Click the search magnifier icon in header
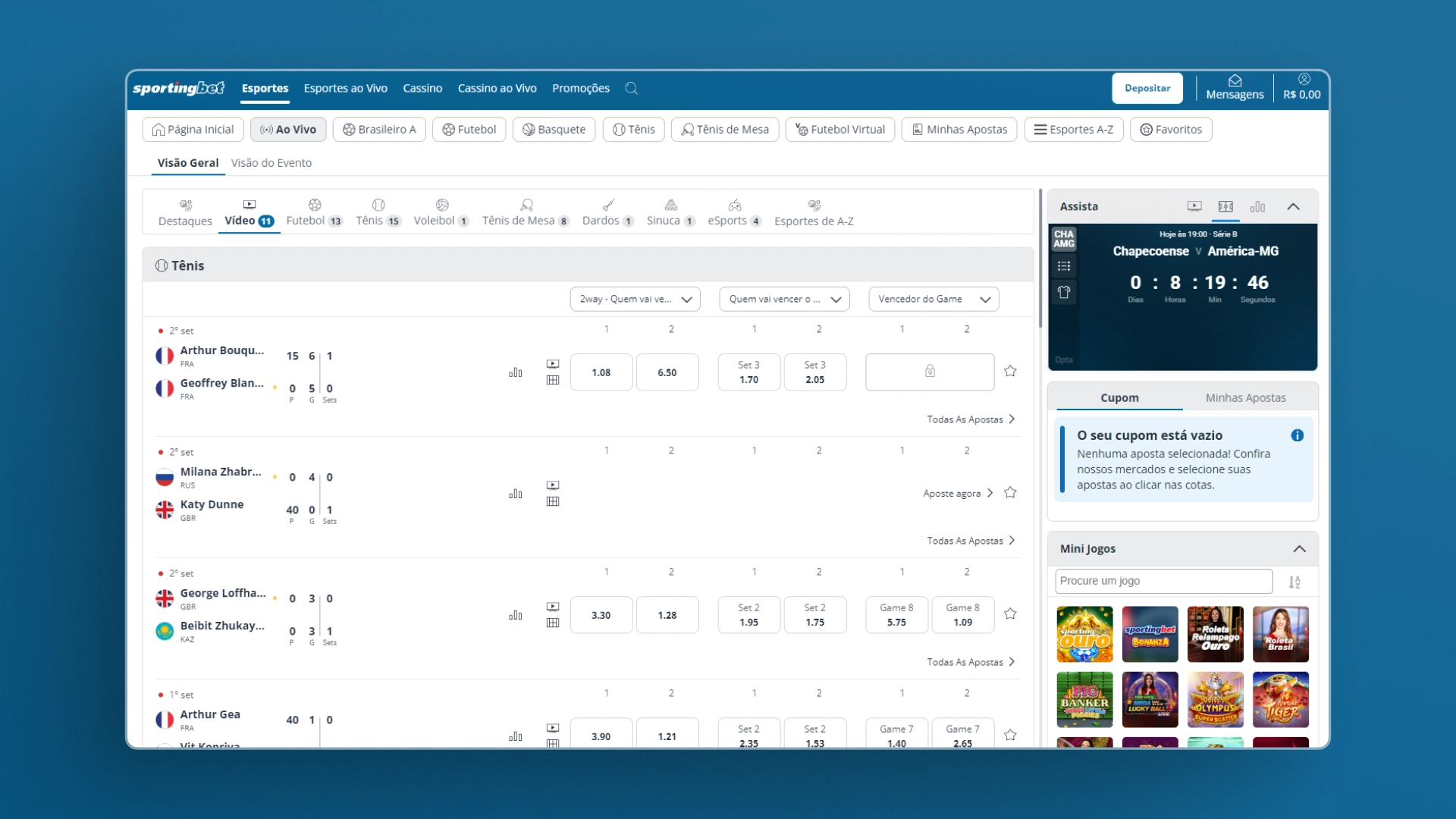Screen dimensions: 1456x819 pos(631,89)
